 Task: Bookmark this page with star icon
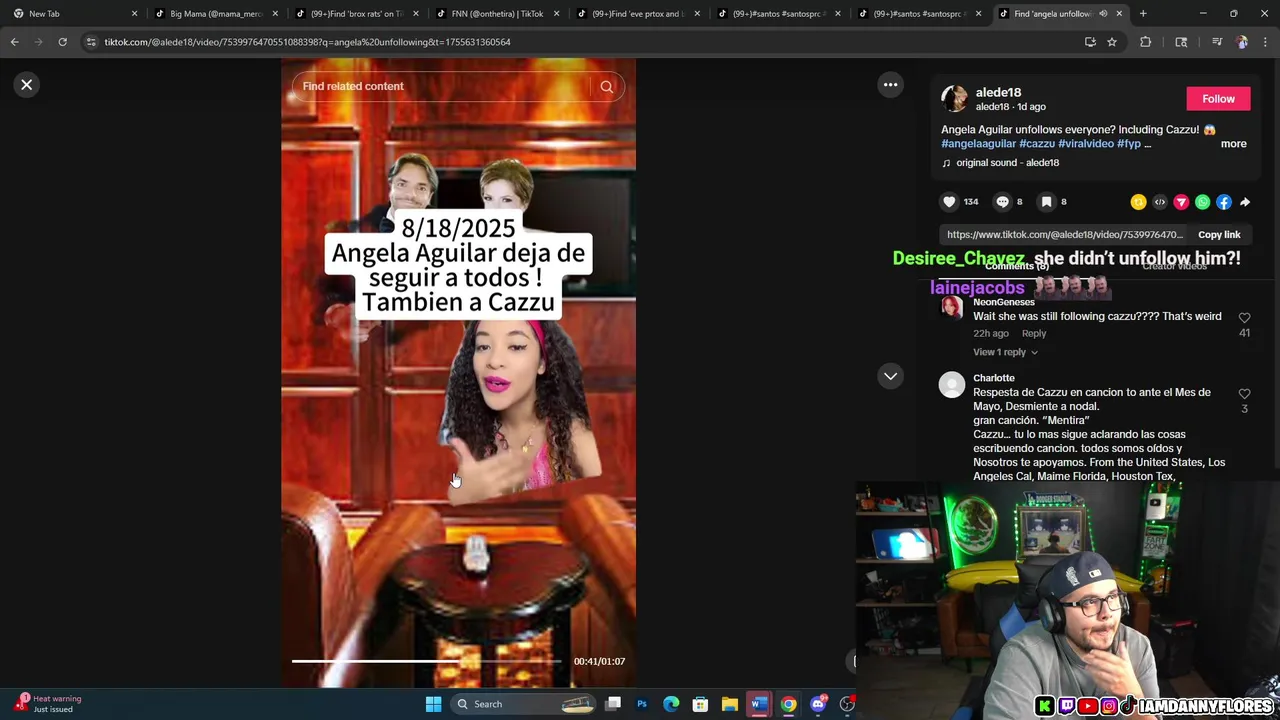click(x=1111, y=42)
